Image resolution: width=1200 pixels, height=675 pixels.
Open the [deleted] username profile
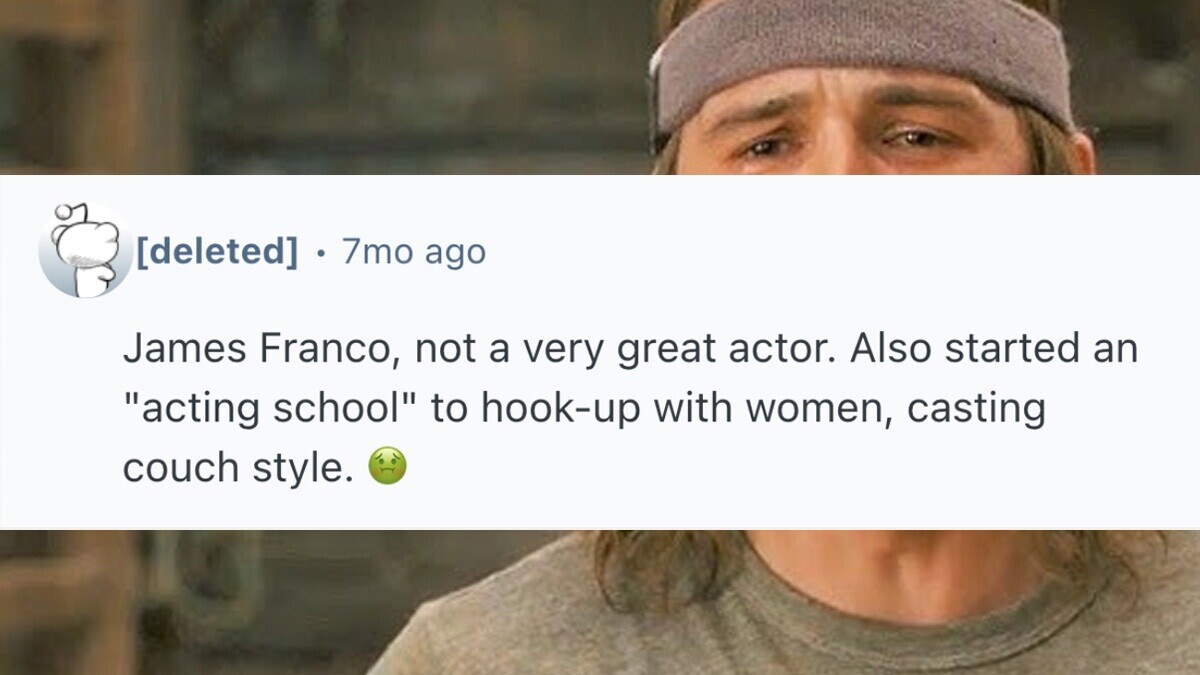pyautogui.click(x=216, y=252)
